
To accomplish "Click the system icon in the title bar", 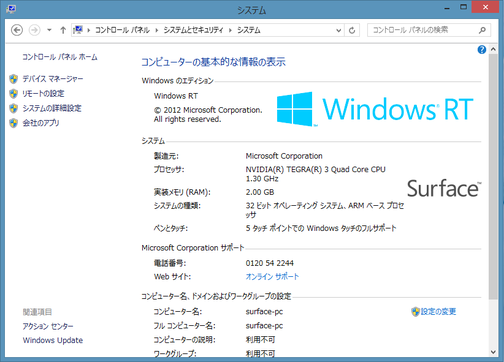I will coord(11,9).
